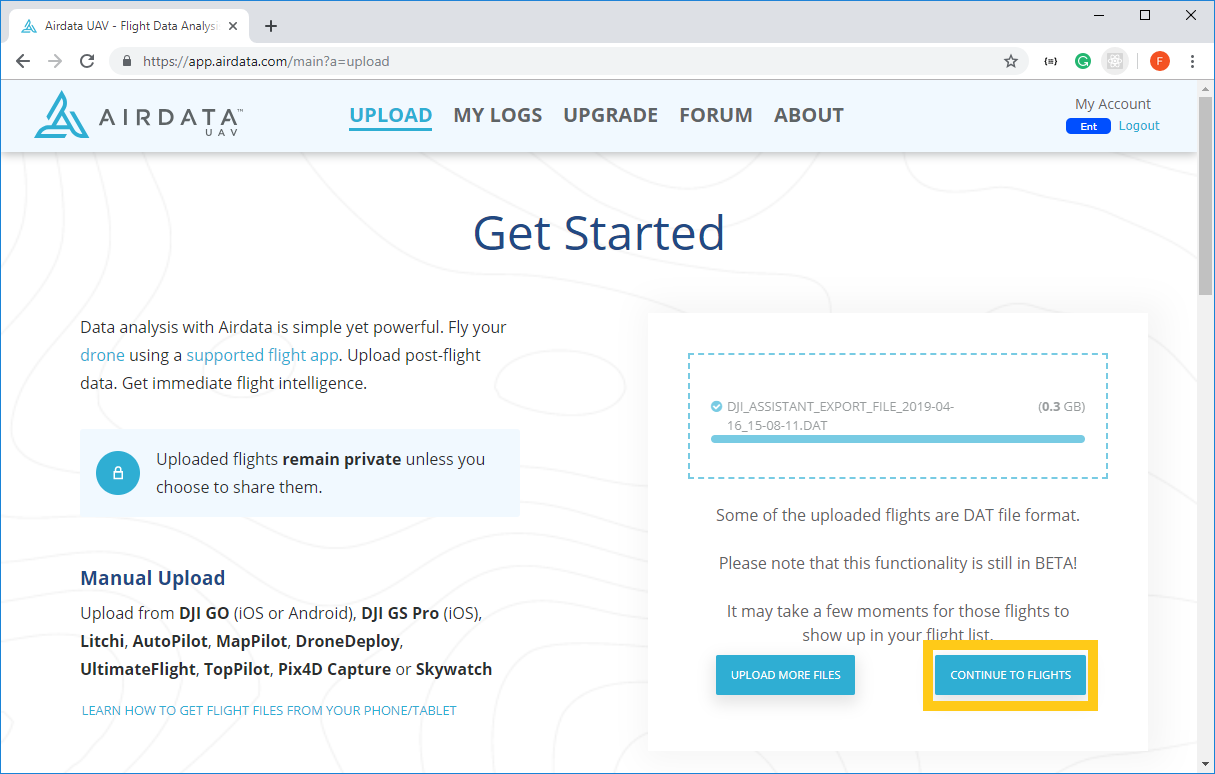
Task: Open the green Grammarly extension icon
Action: [x=1083, y=61]
